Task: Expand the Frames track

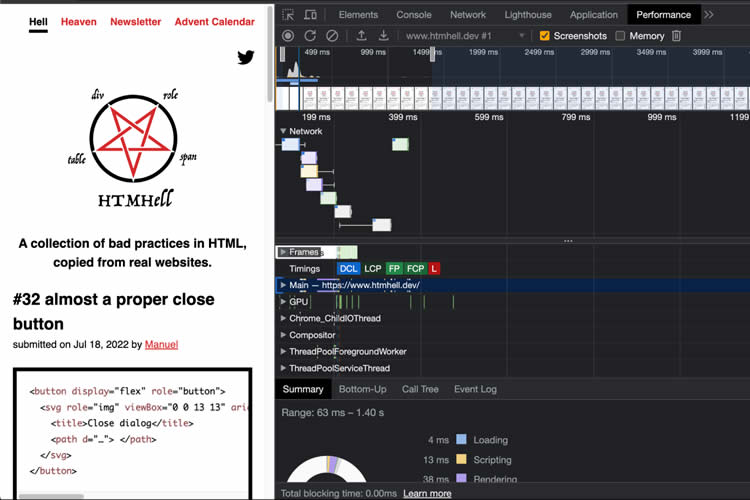Action: [x=283, y=252]
